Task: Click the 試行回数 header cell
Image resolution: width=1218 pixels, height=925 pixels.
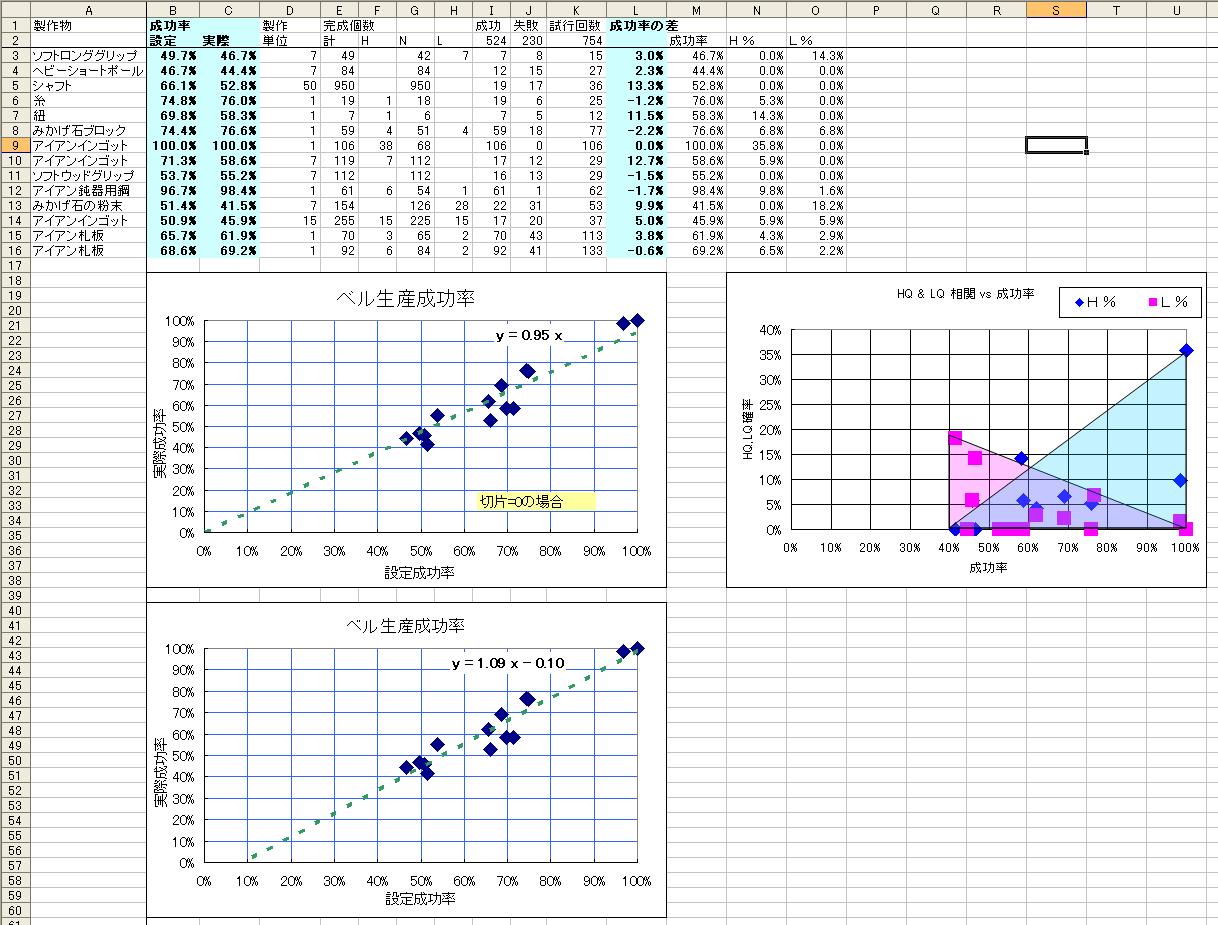Action: pos(575,25)
